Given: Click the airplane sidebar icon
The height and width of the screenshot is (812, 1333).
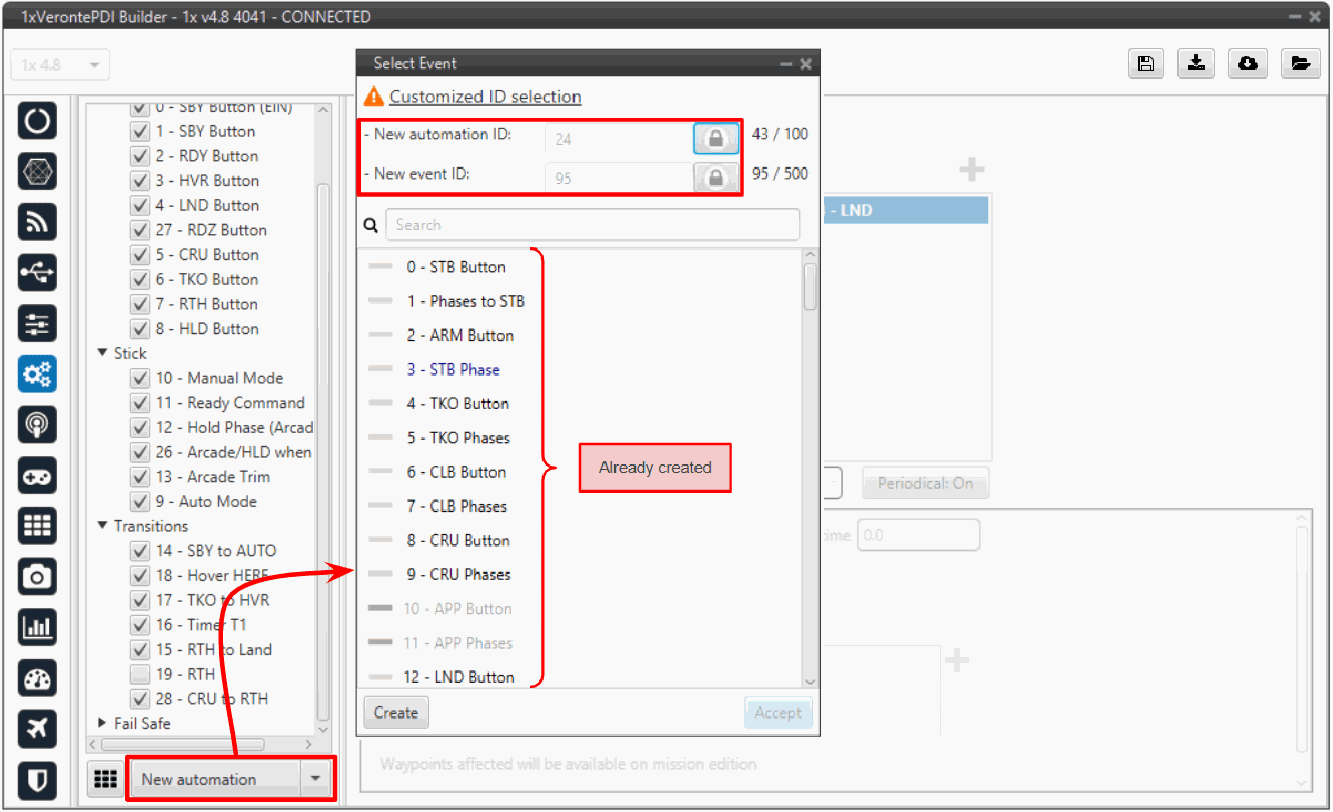Looking at the screenshot, I should click(37, 728).
